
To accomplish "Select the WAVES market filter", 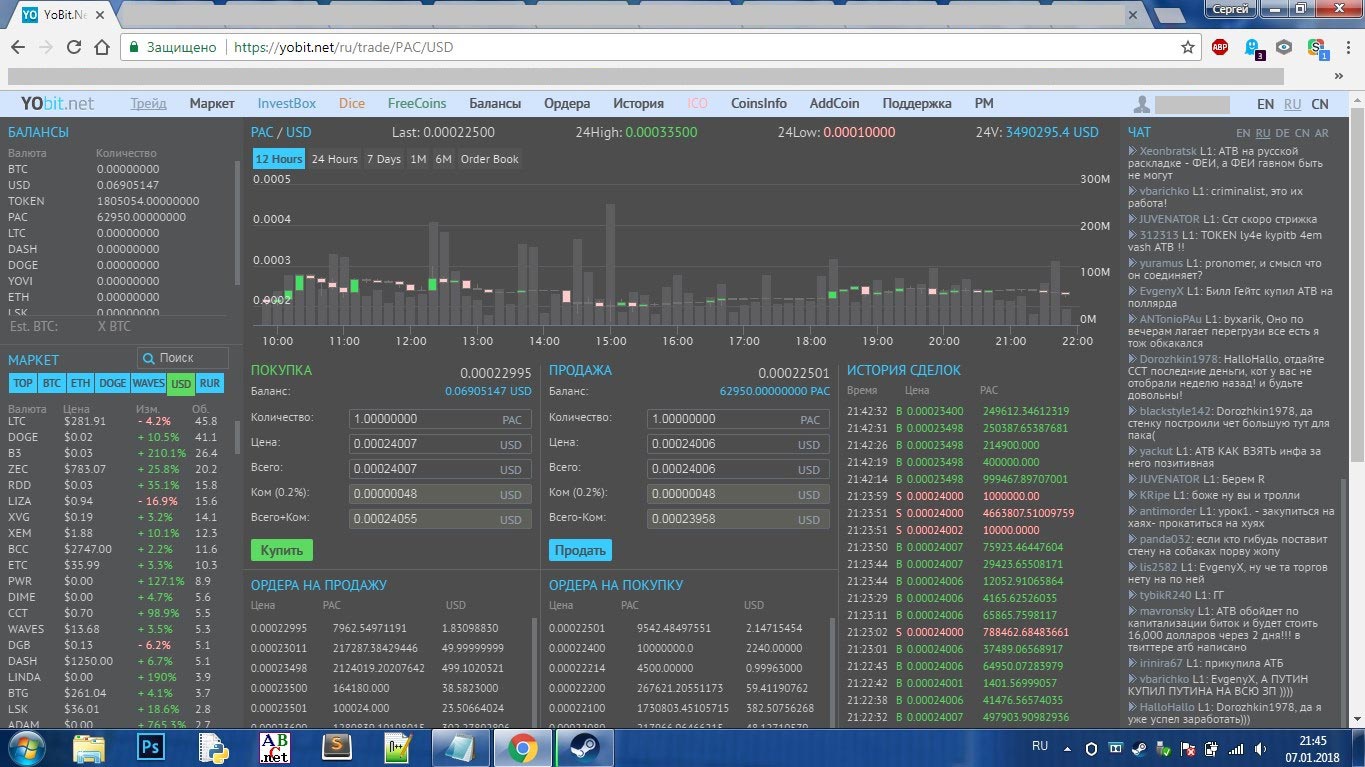I will [149, 383].
